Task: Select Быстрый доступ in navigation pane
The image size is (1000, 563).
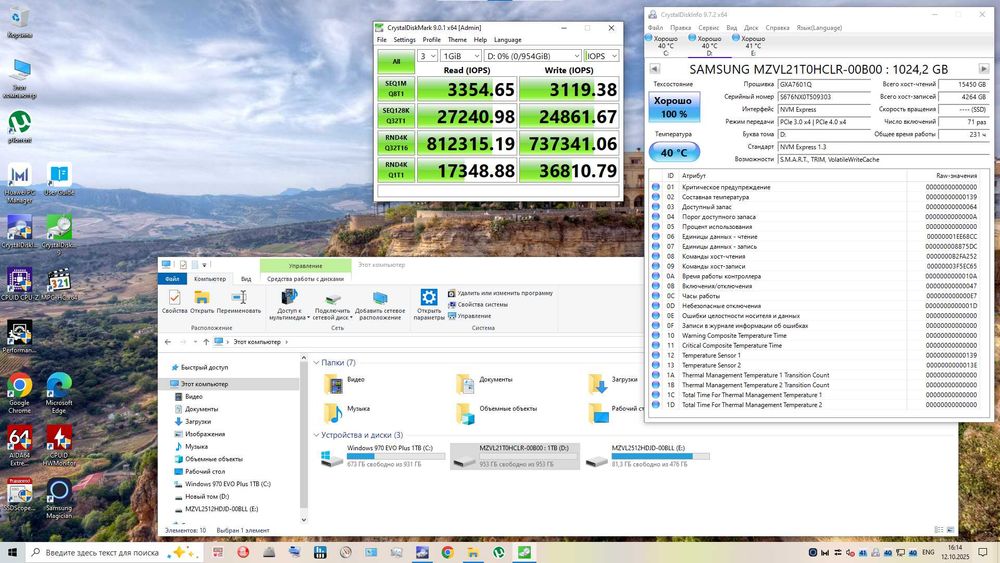Action: click(x=204, y=367)
